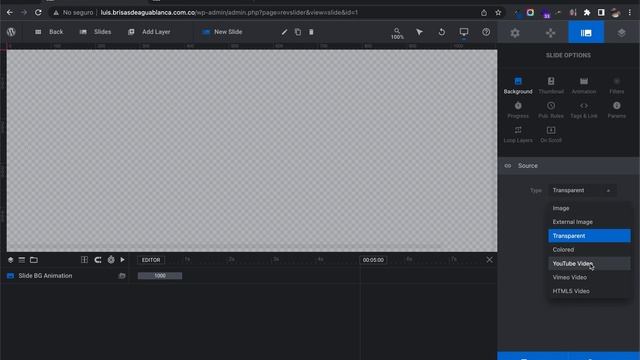
Task: Click the timeline grid layout icon
Action: (84, 260)
